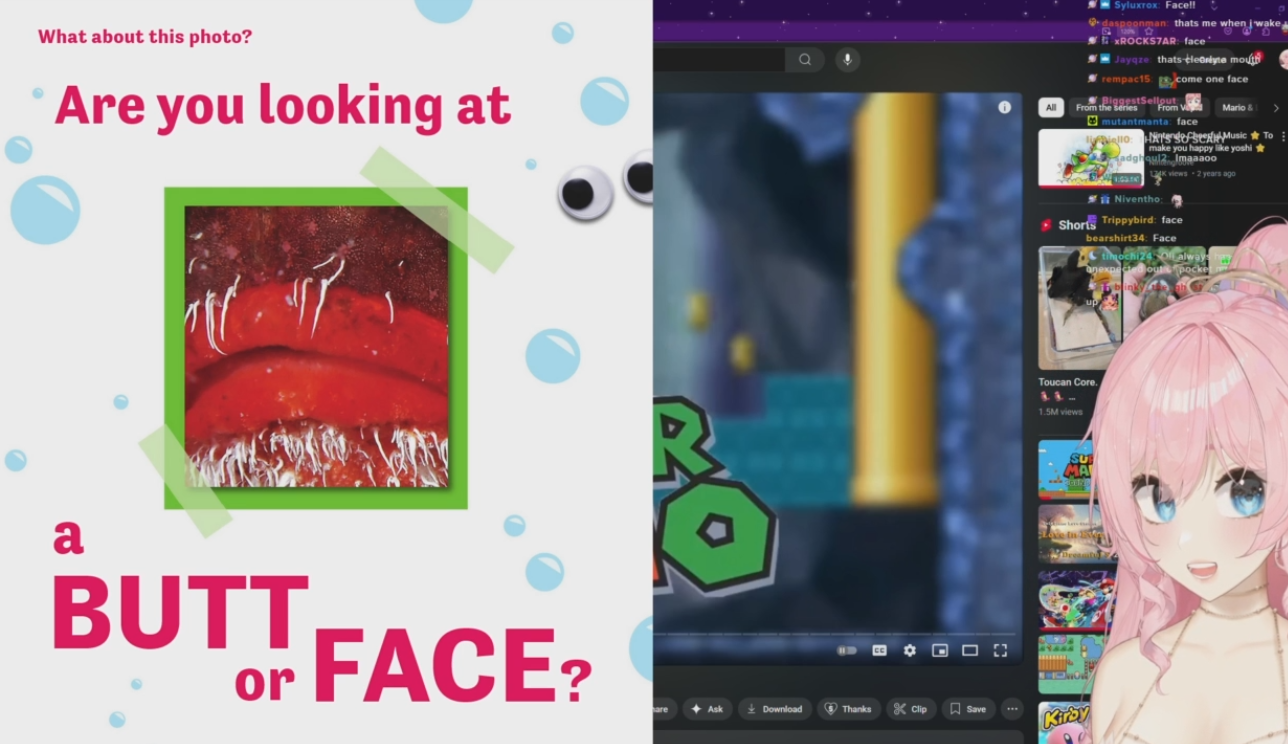This screenshot has width=1288, height=744.
Task: Open the three-dot more actions button
Action: (1012, 709)
